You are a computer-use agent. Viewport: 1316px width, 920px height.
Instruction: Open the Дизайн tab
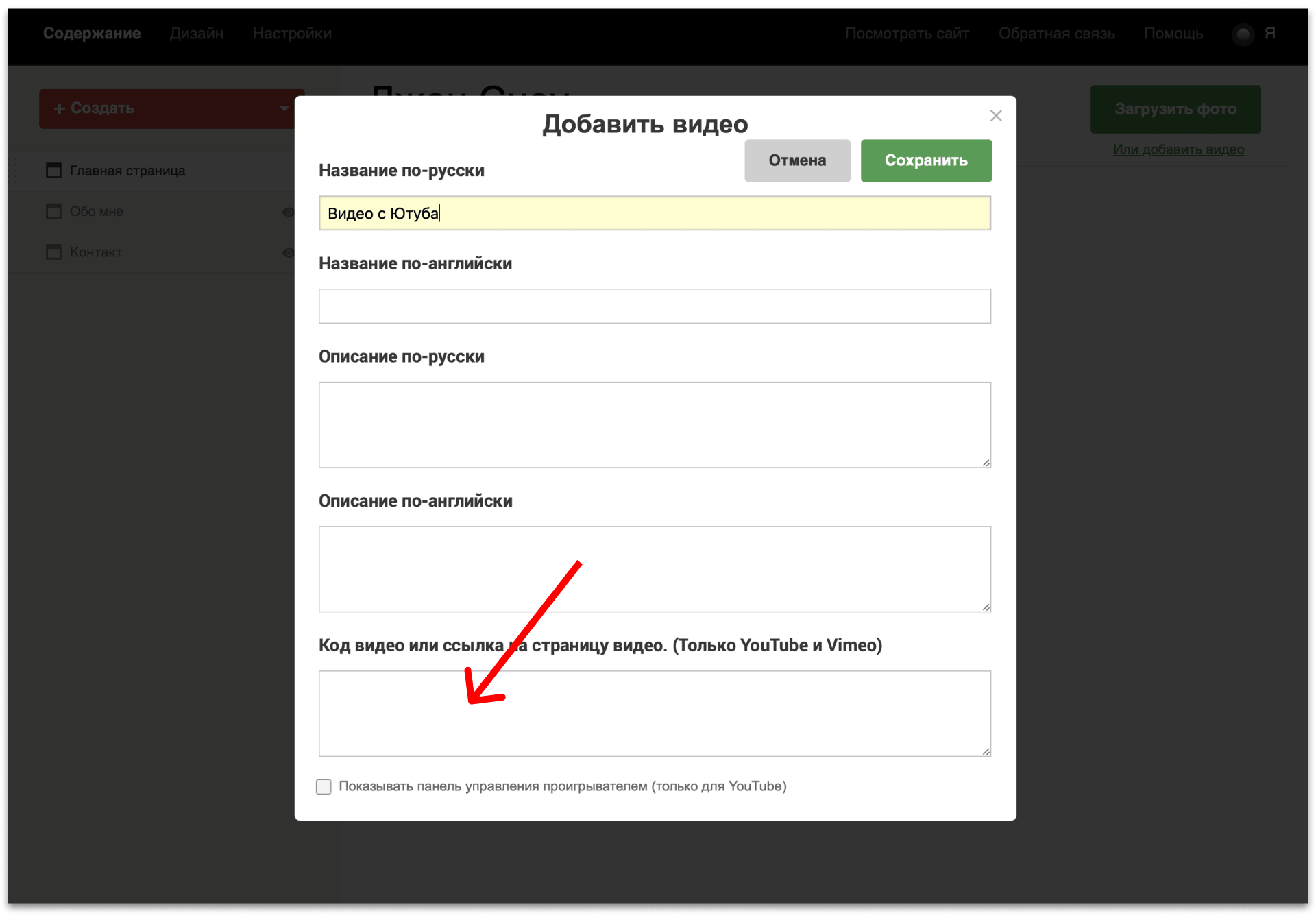[197, 34]
